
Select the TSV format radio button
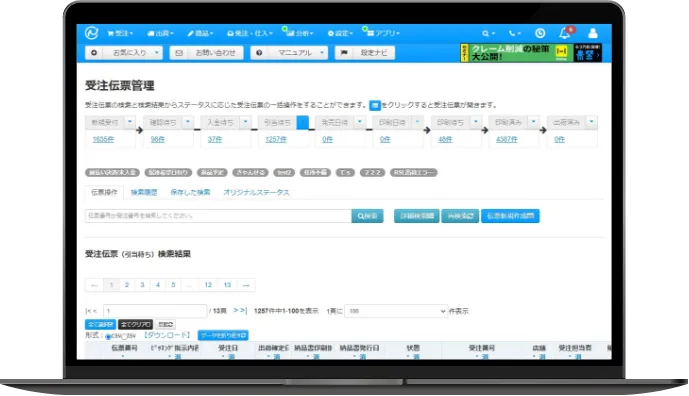coord(124,337)
